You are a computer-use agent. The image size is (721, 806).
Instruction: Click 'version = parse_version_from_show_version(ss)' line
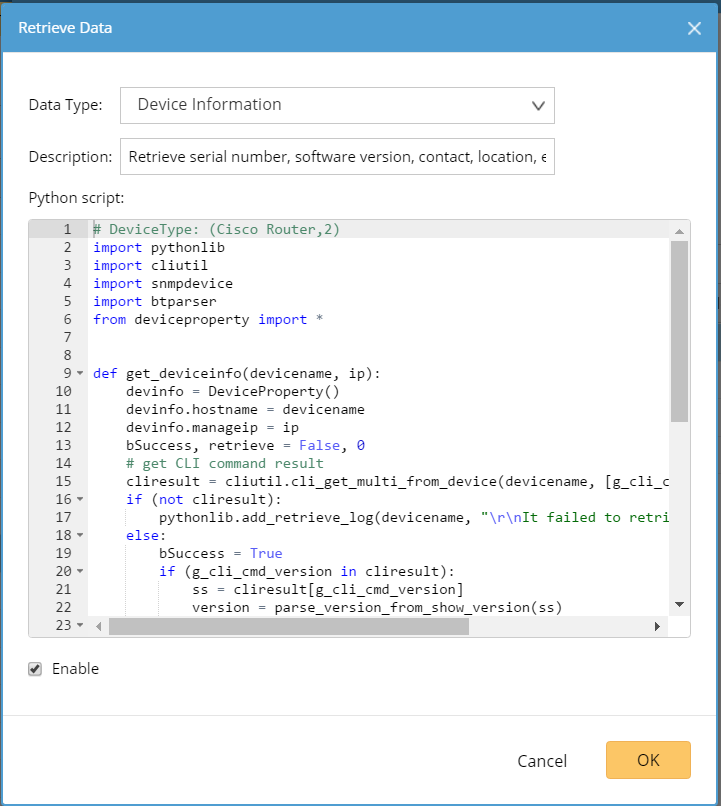377,607
